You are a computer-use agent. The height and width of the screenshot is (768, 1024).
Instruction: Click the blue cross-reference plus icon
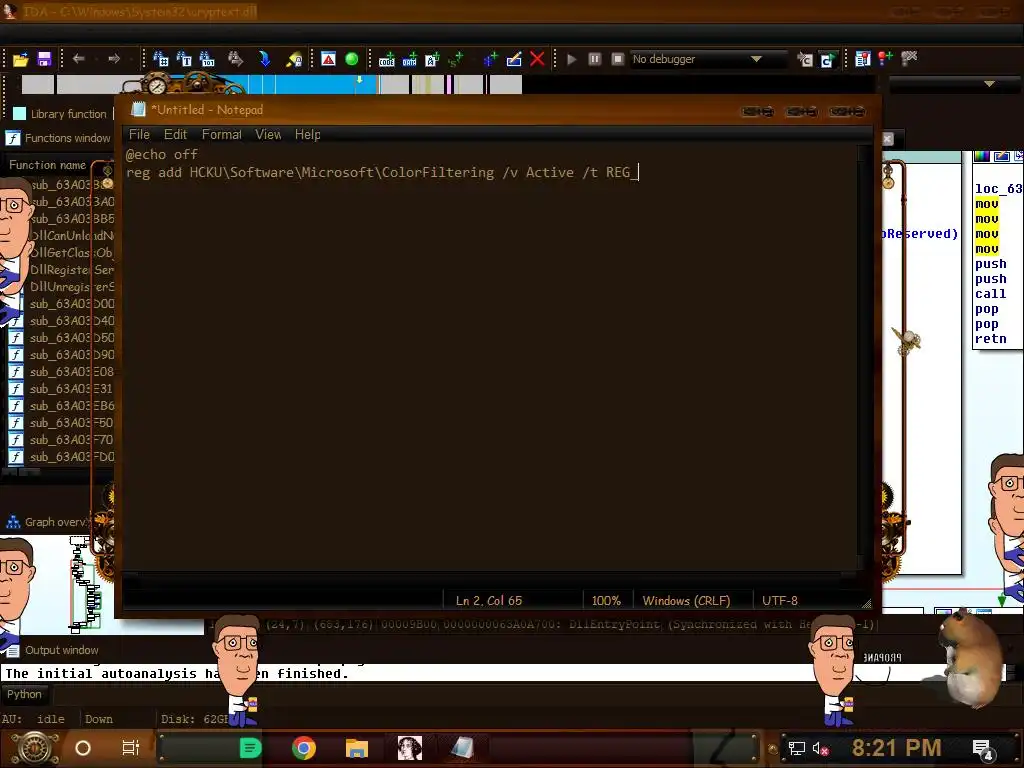tap(490, 59)
